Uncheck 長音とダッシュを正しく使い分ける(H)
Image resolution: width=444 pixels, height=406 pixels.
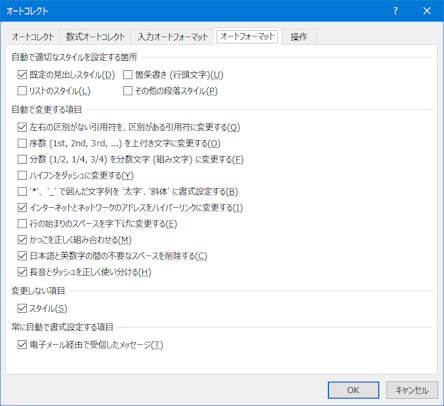point(22,272)
